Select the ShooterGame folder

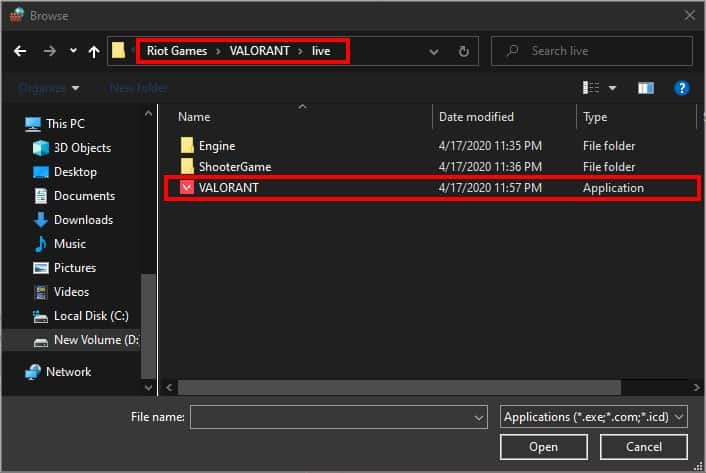pyautogui.click(x=235, y=167)
